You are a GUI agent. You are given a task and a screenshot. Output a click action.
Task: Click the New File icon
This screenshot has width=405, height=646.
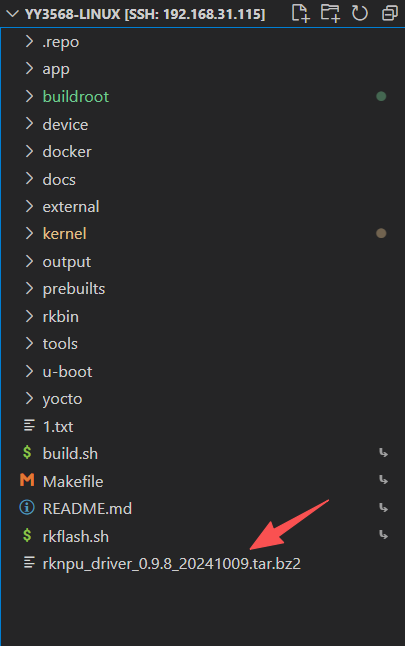[300, 14]
